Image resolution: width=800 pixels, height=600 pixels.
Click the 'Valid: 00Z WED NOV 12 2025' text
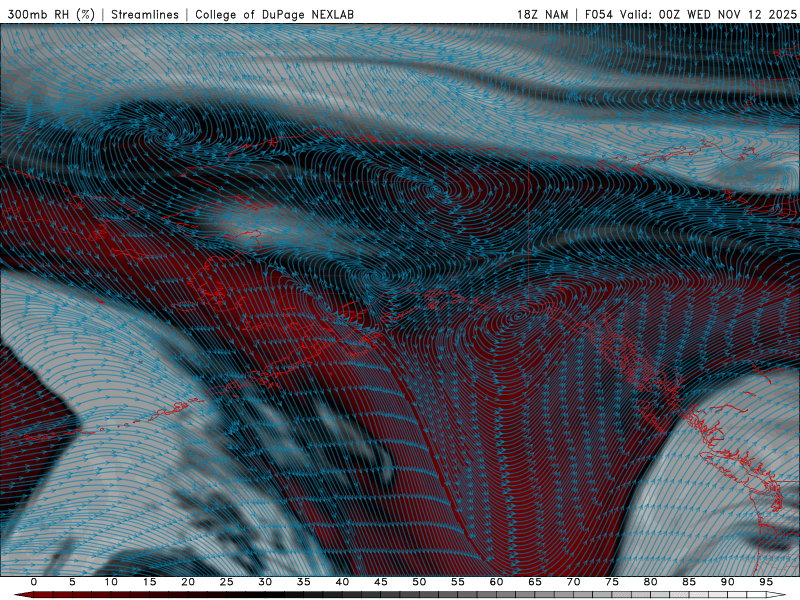coord(708,14)
